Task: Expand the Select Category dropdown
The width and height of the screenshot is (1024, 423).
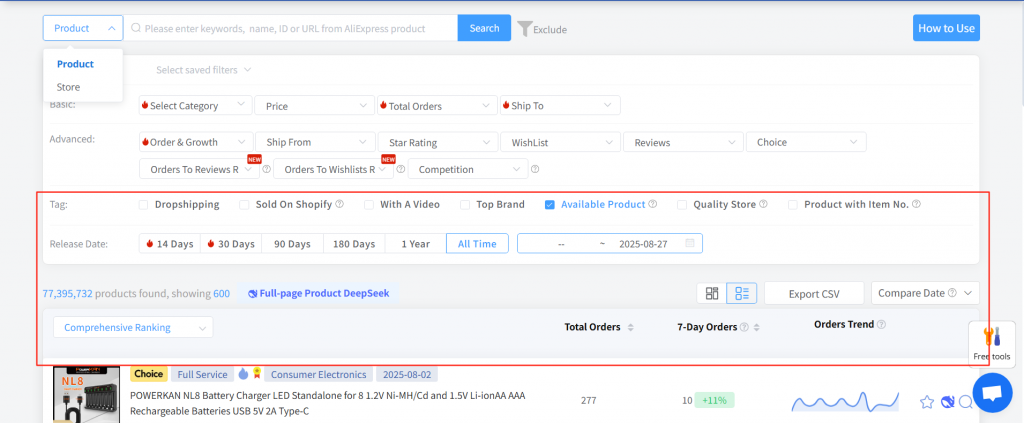Action: coord(195,105)
